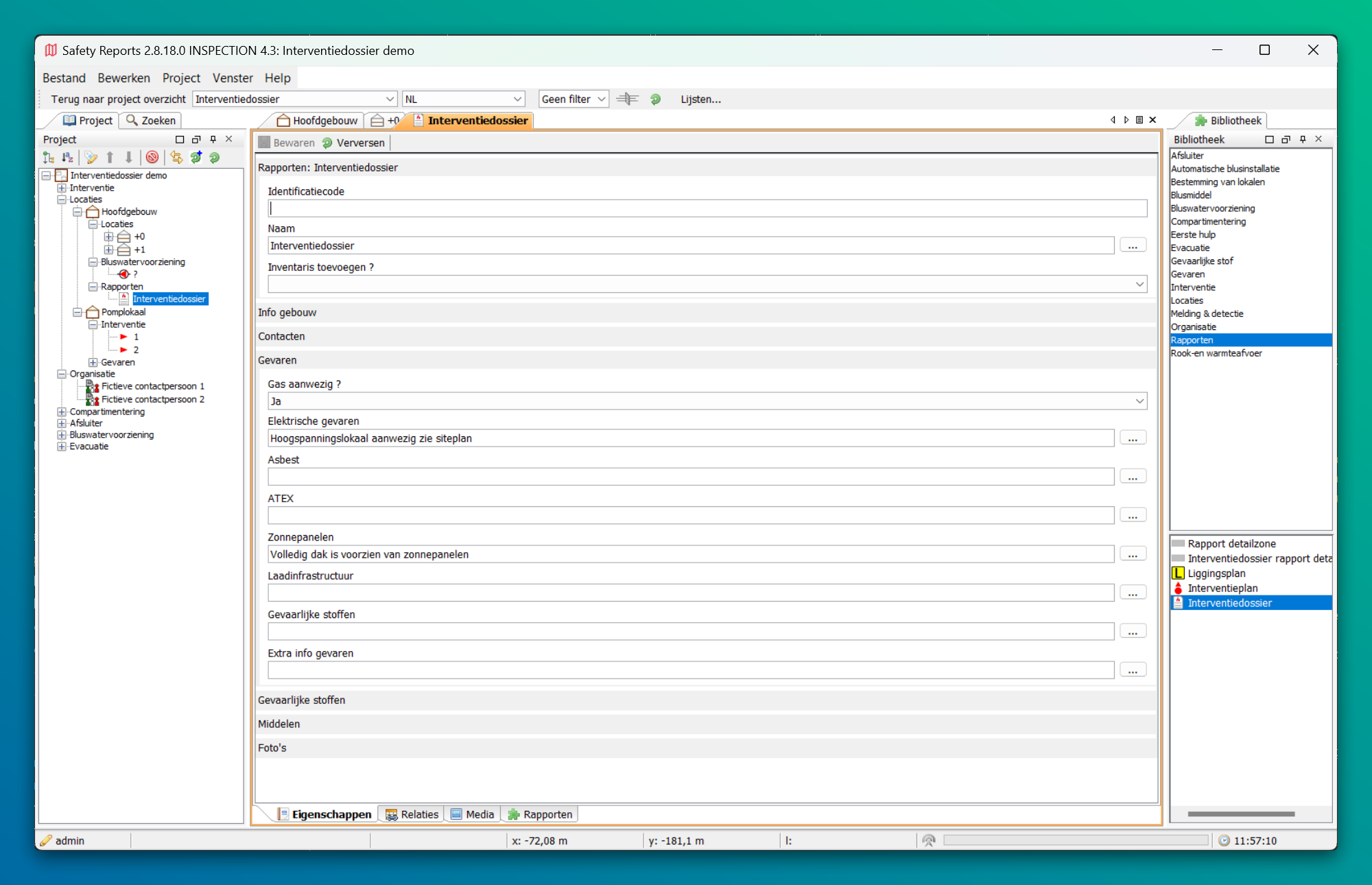This screenshot has height=885, width=1372.
Task: Expand the Compartimentering tree node
Action: [62, 412]
